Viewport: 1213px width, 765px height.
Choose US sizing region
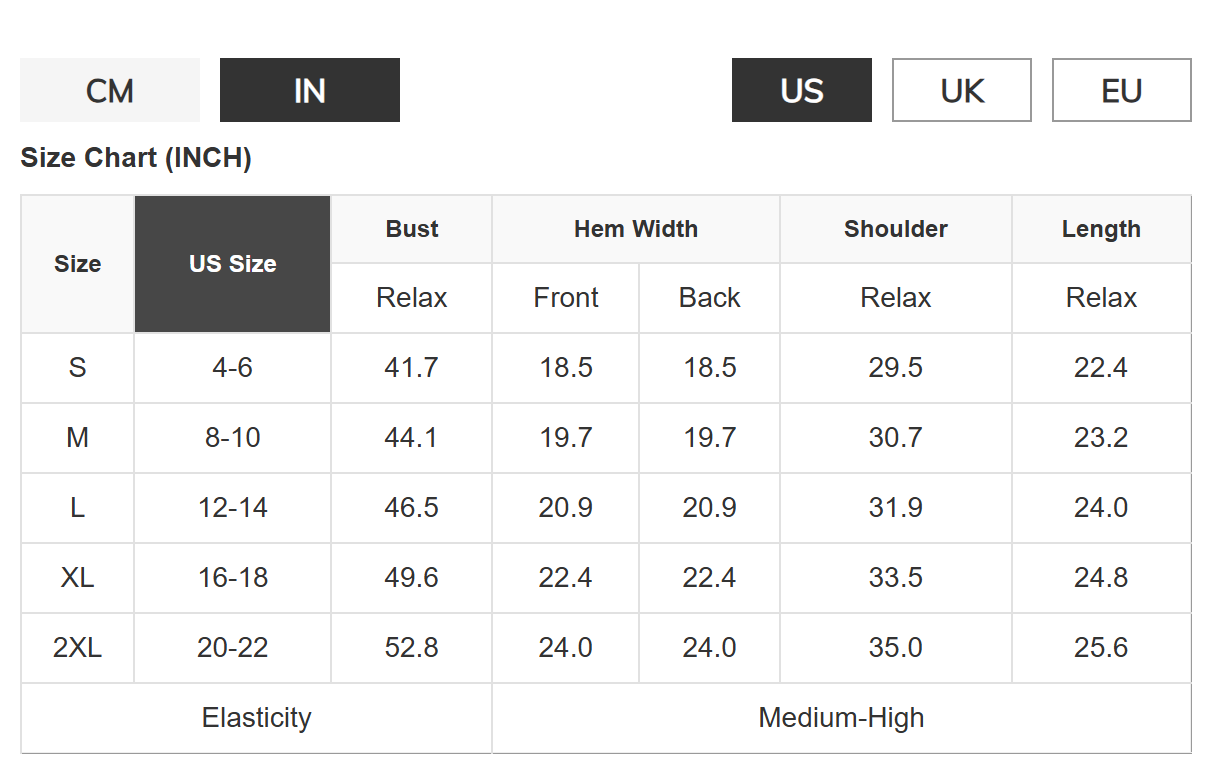point(802,90)
